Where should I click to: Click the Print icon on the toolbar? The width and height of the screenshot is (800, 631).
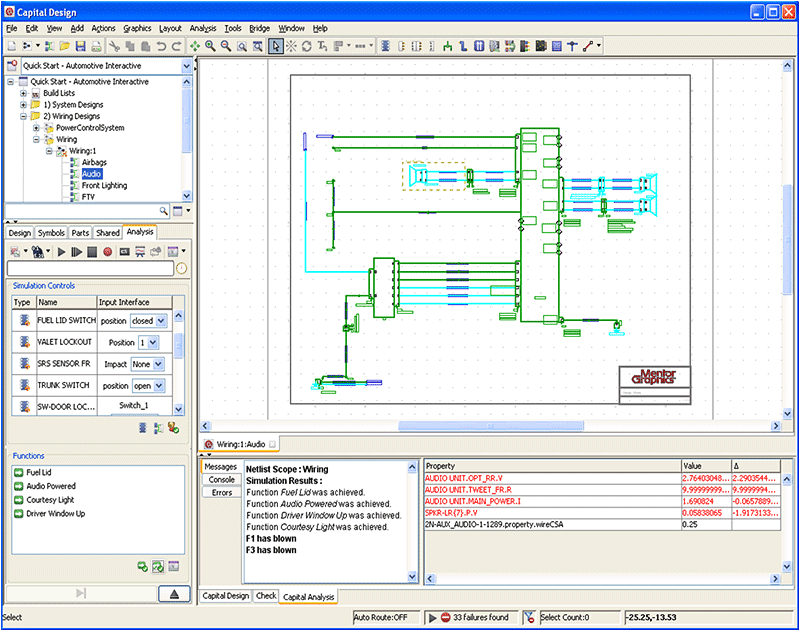pyautogui.click(x=95, y=45)
